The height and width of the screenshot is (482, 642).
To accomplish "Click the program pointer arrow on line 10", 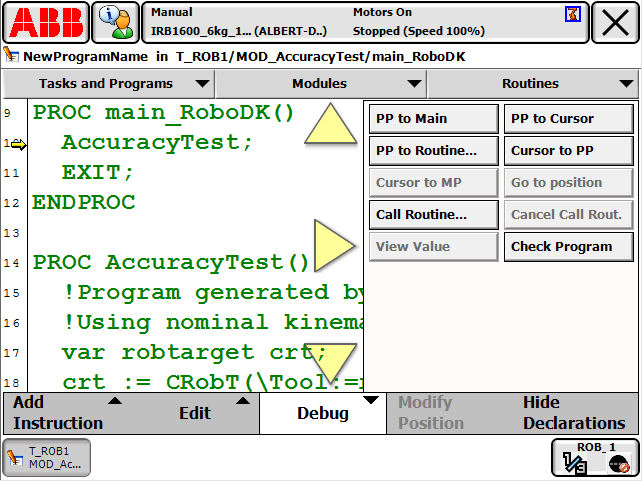I will pyautogui.click(x=18, y=144).
